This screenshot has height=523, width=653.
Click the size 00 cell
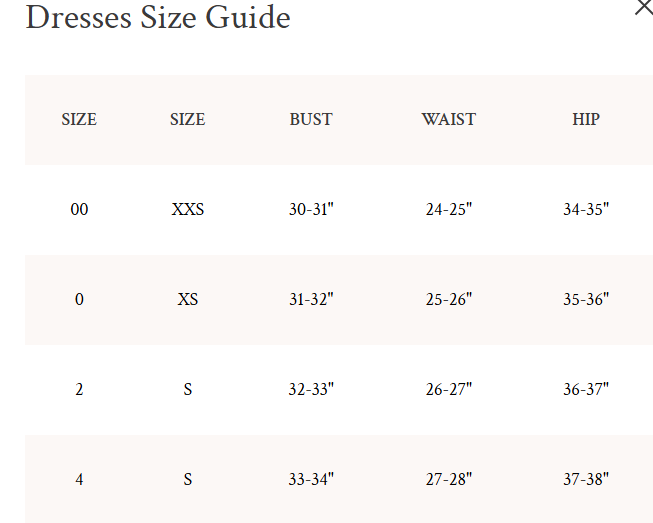(79, 209)
